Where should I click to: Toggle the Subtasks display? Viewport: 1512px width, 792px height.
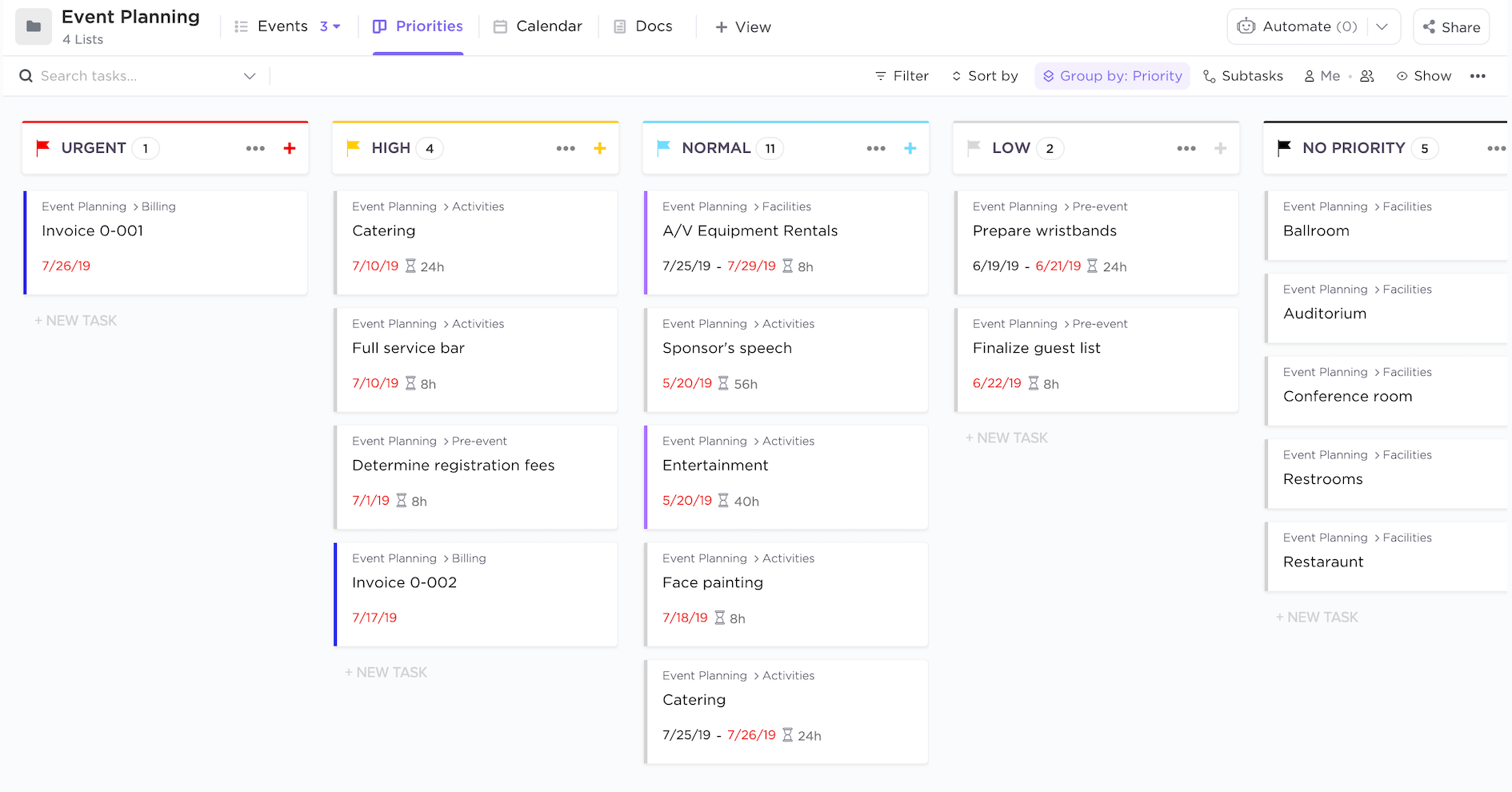[x=1243, y=76]
